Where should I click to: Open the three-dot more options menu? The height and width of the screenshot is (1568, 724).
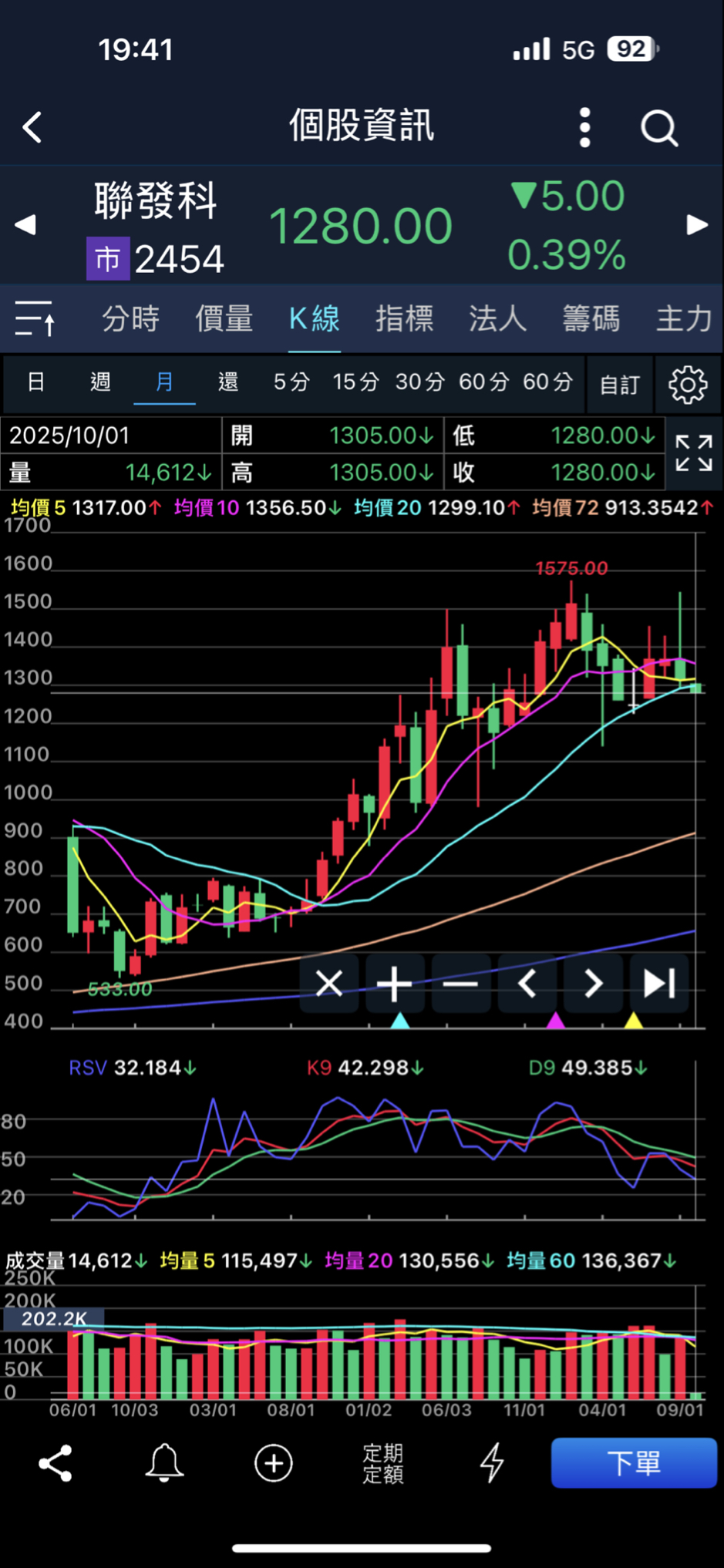(x=585, y=127)
